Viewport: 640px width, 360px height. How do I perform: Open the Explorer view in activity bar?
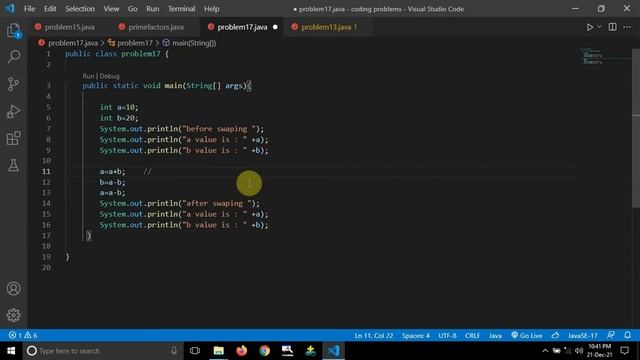click(13, 31)
